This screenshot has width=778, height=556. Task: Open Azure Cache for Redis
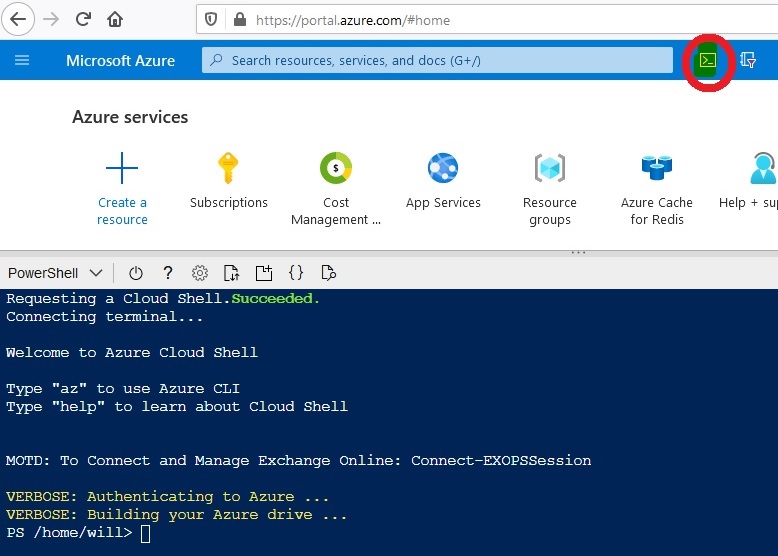pyautogui.click(x=656, y=188)
